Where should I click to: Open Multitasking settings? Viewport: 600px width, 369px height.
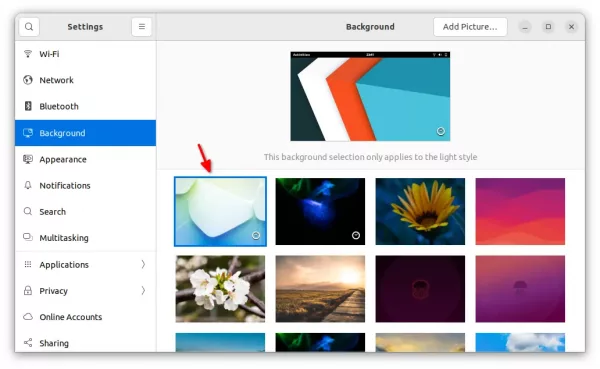[x=85, y=238]
